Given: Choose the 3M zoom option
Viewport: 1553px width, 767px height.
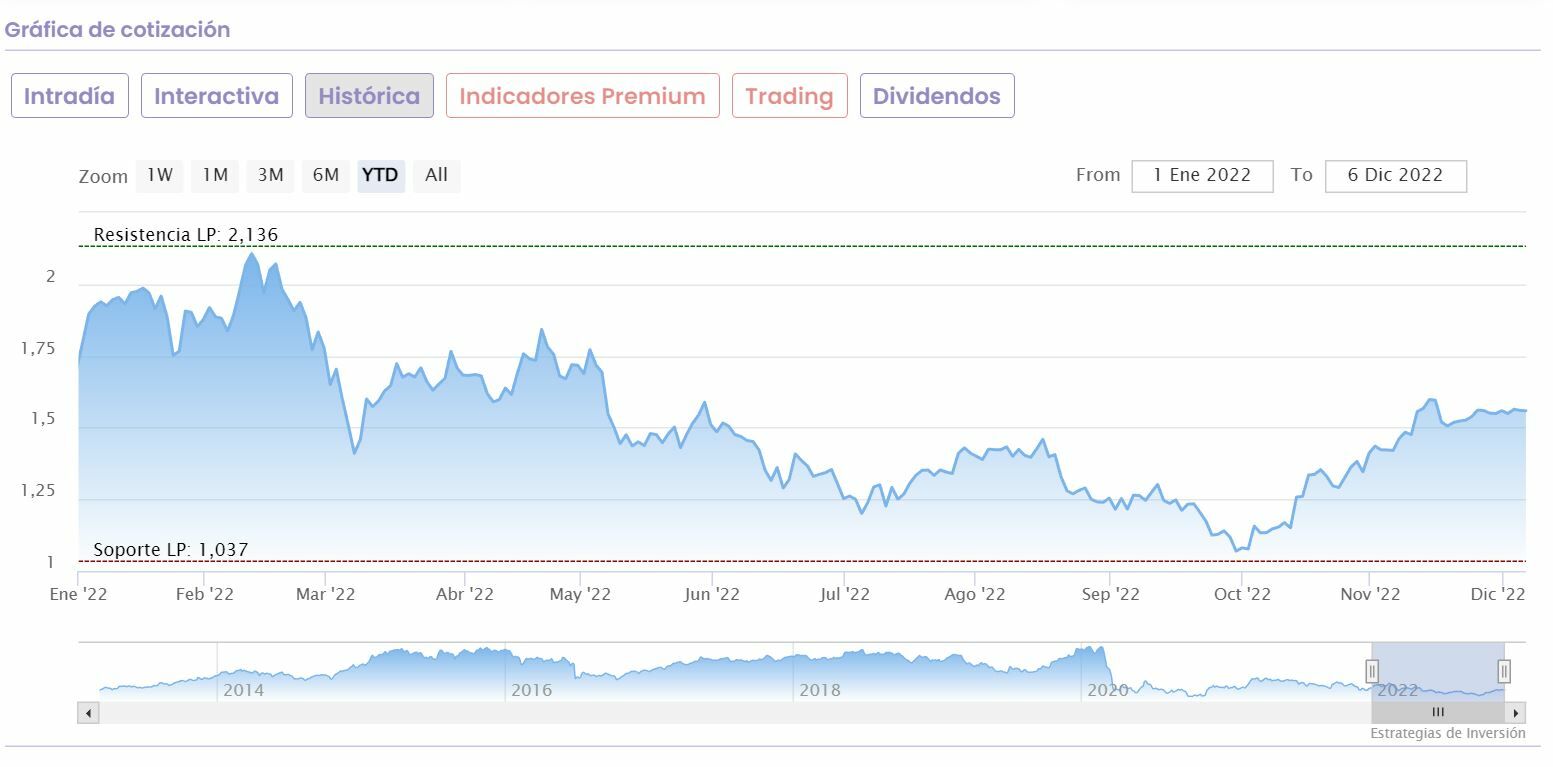Looking at the screenshot, I should click(270, 175).
